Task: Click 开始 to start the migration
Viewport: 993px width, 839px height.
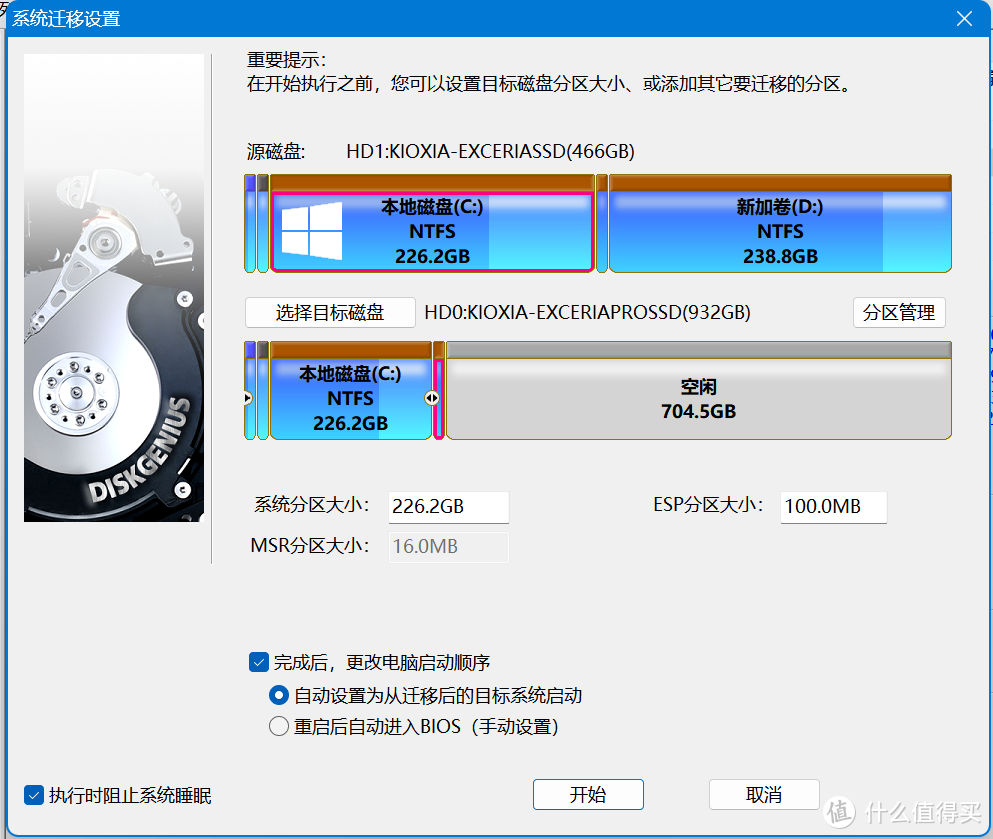Action: [x=588, y=794]
